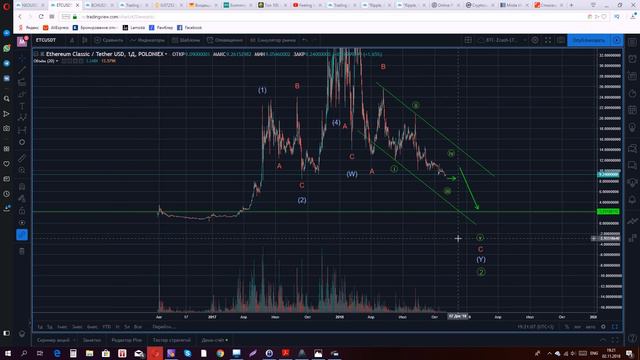Collapse the legend with the small square toggle
The width and height of the screenshot is (640, 360).
click(36, 54)
